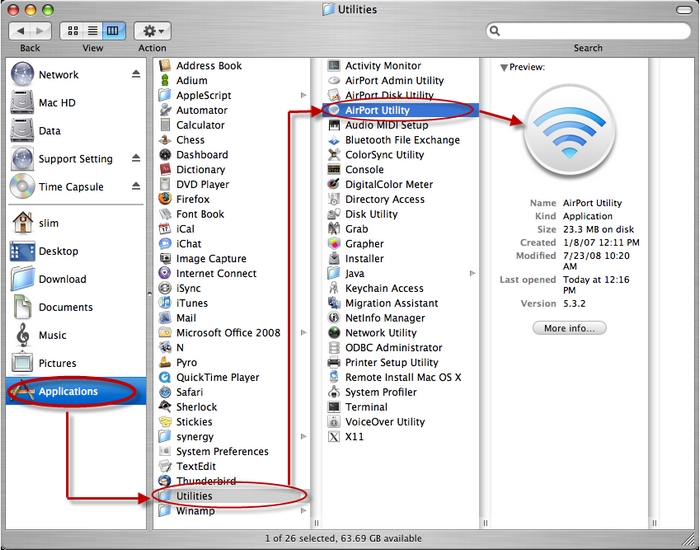Screen dimensions: 700x550
Task: Open Documents in the sidebar
Action: tap(76, 307)
